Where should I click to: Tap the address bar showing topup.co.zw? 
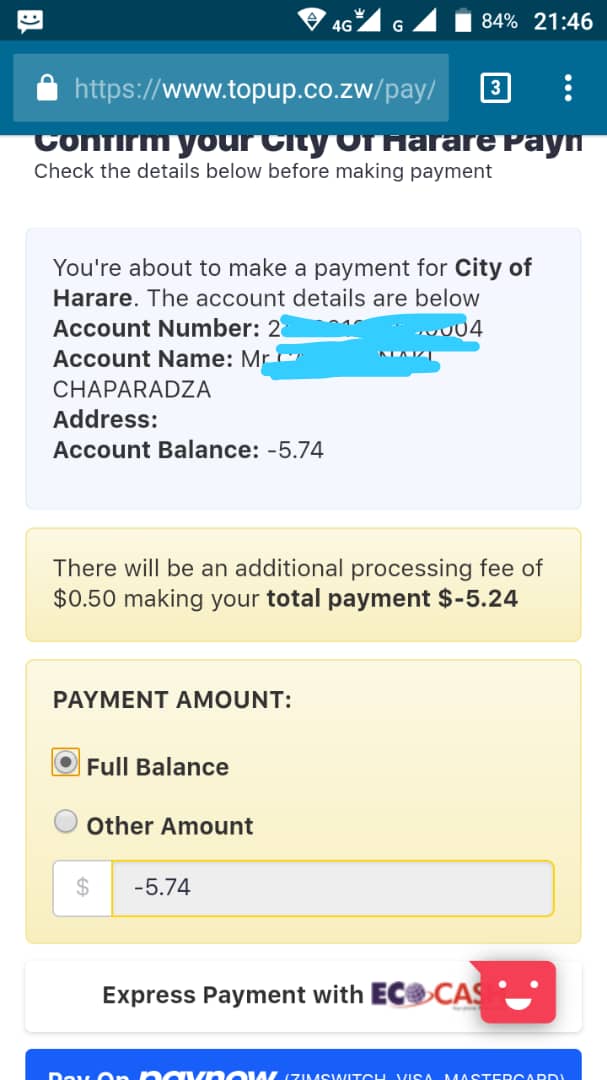tap(250, 88)
